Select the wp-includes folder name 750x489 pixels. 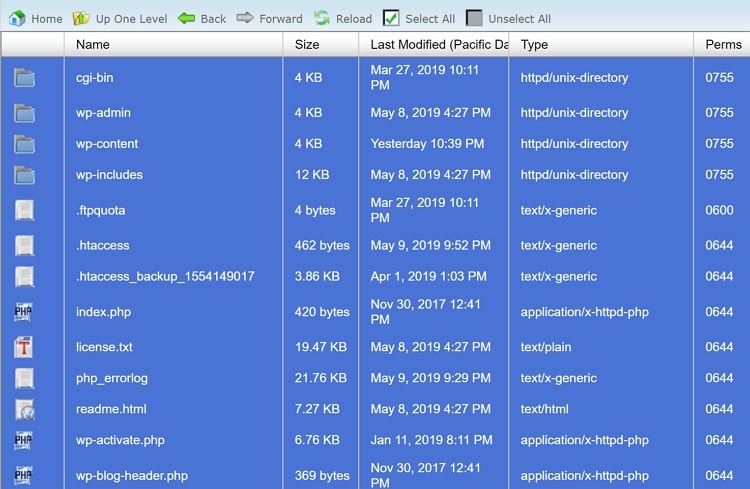coord(110,175)
